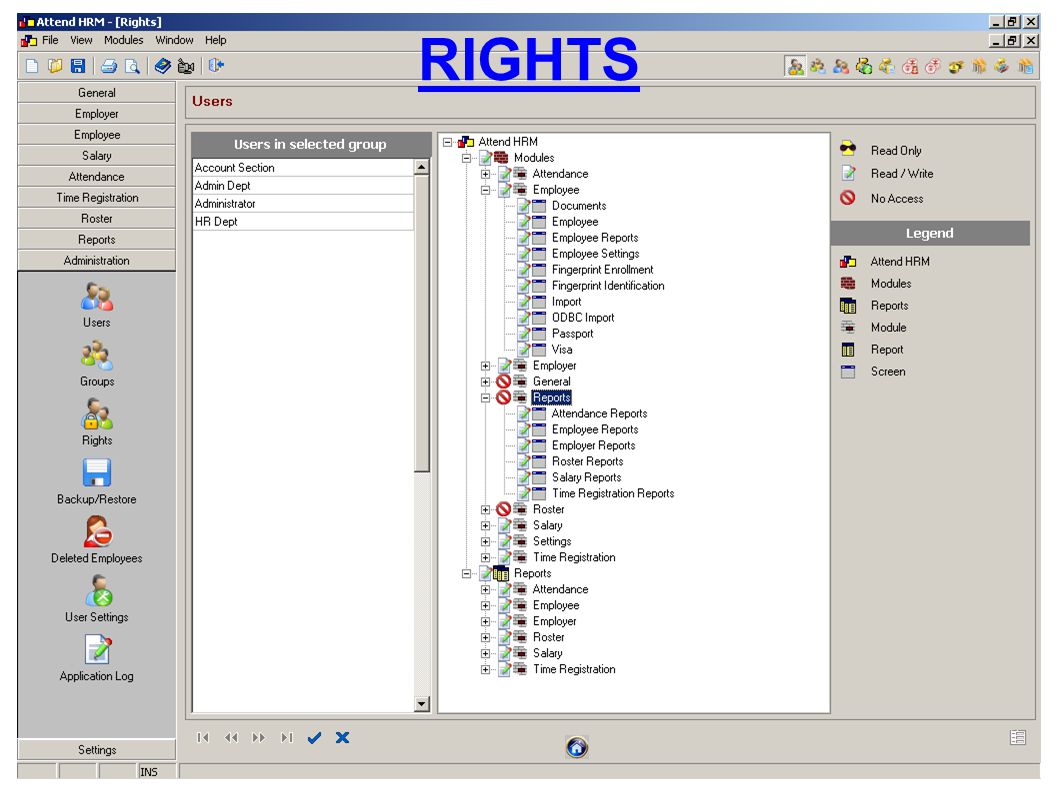The height and width of the screenshot is (793, 1058).
Task: Go to first record navigation button
Action: 203,738
